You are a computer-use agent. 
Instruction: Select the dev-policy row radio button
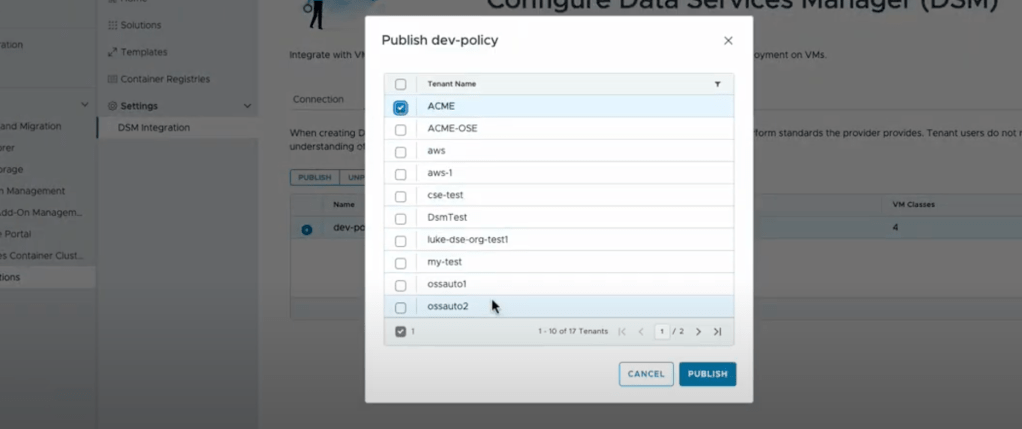307,229
